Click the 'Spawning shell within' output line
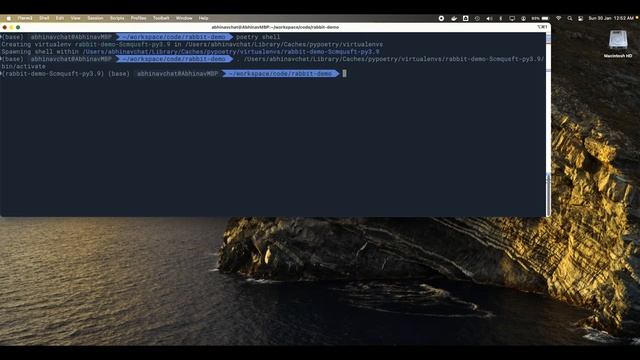The height and width of the screenshot is (360, 640). 190,52
